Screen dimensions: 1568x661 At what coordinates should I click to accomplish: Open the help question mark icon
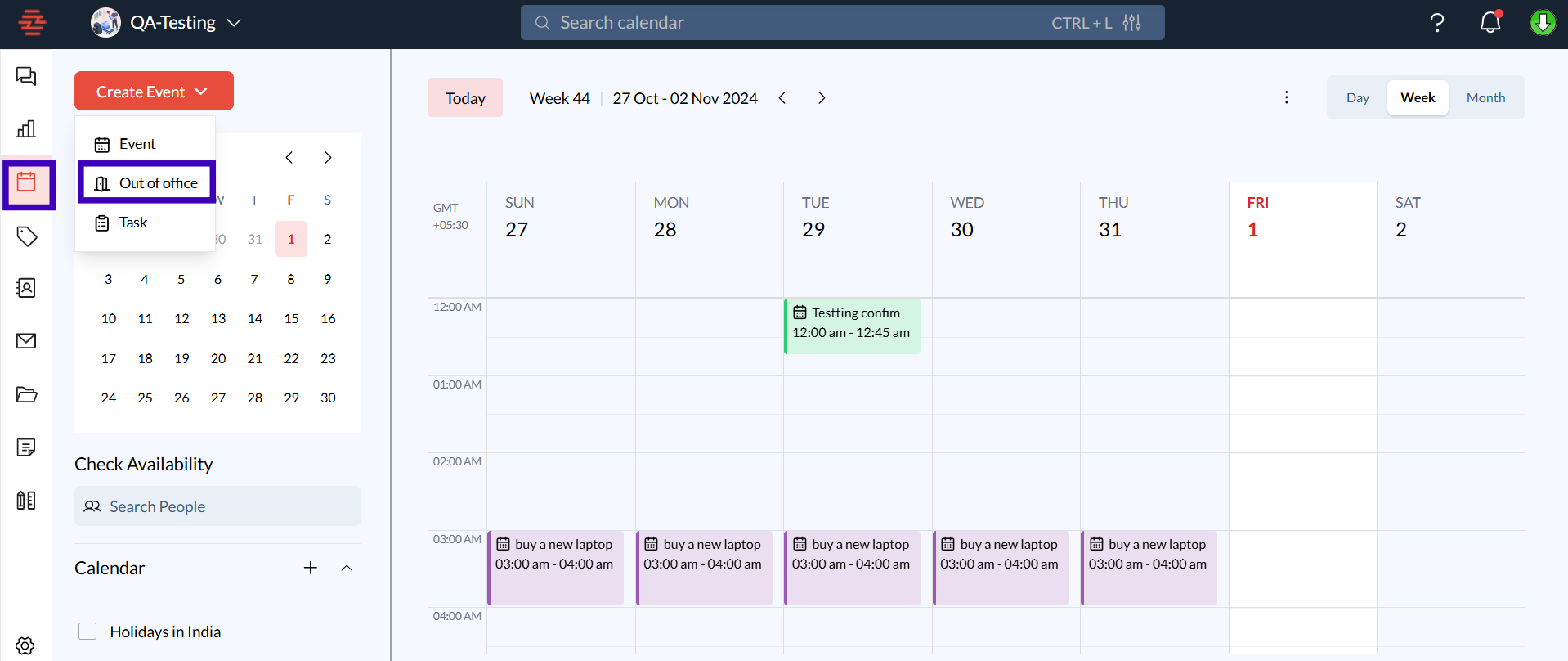pos(1436,23)
